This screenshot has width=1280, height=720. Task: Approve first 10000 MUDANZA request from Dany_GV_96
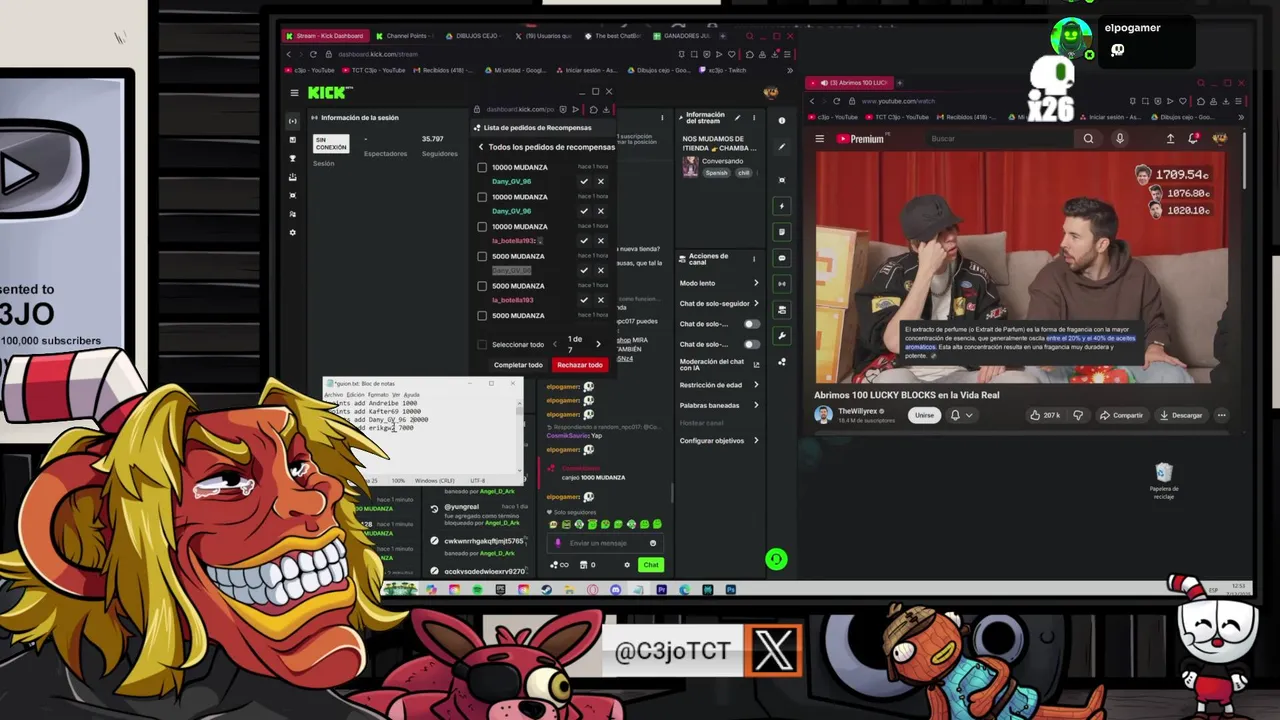(584, 181)
